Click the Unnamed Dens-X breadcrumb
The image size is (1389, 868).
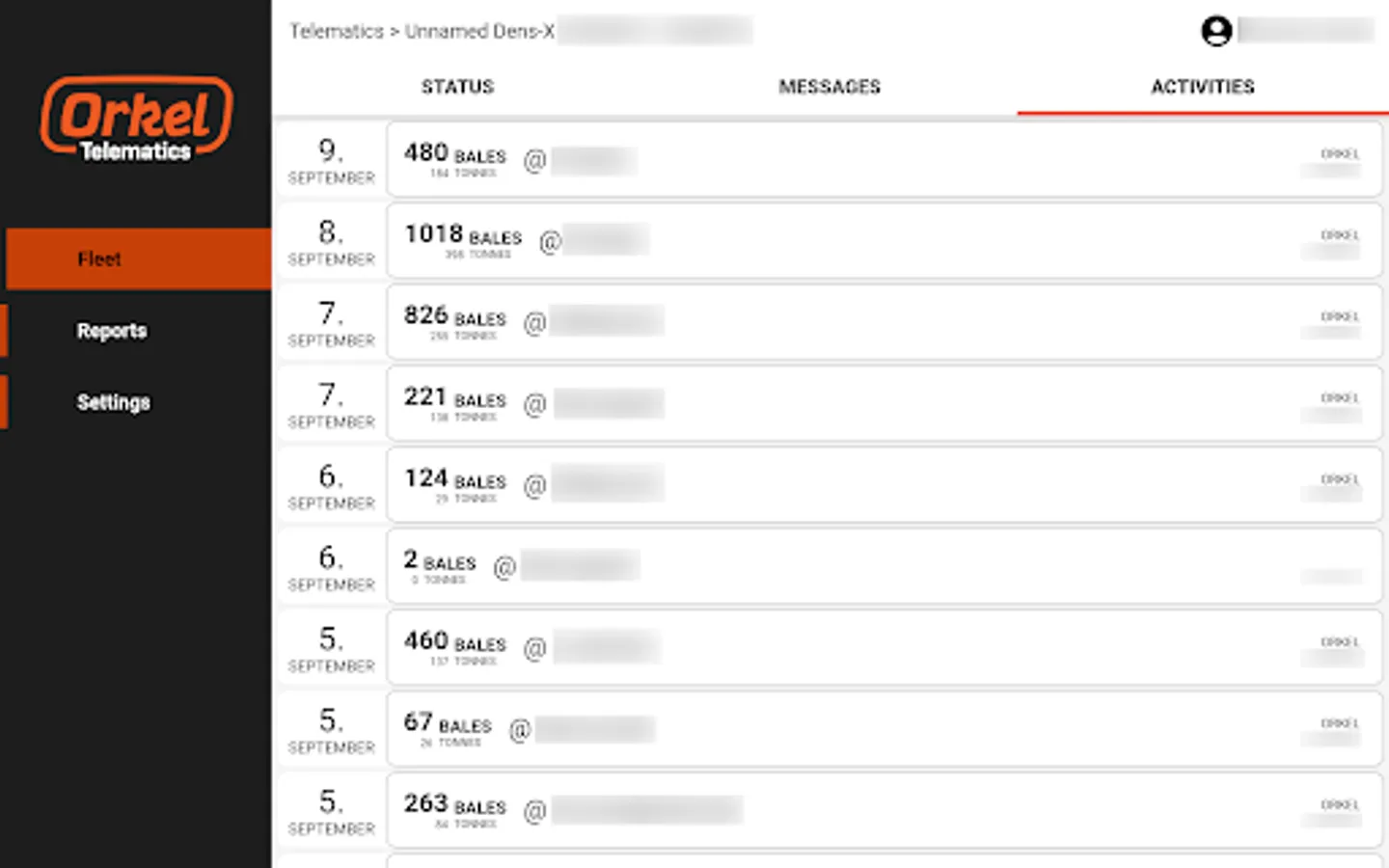479,32
